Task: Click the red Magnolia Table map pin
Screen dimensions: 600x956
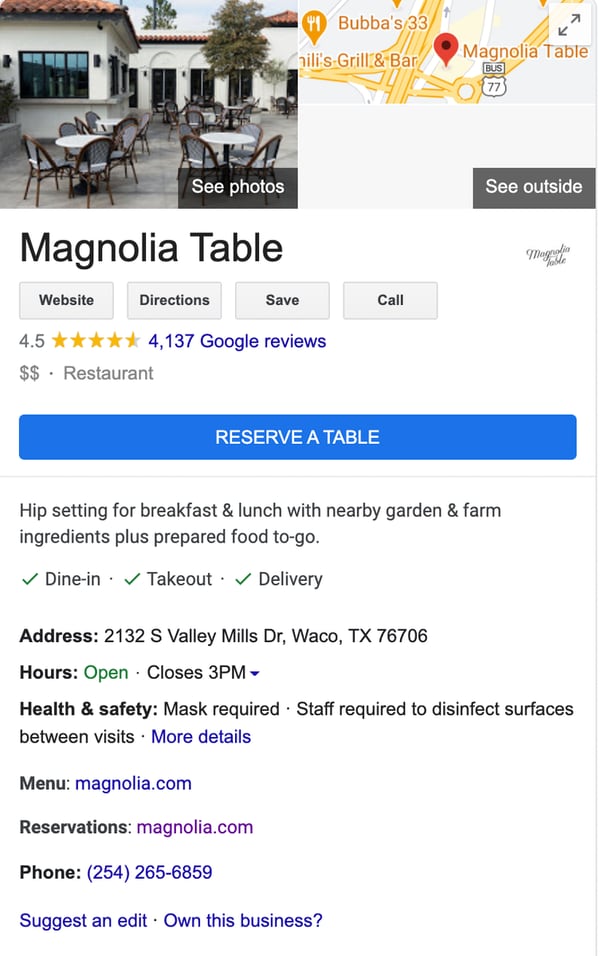Action: (446, 50)
